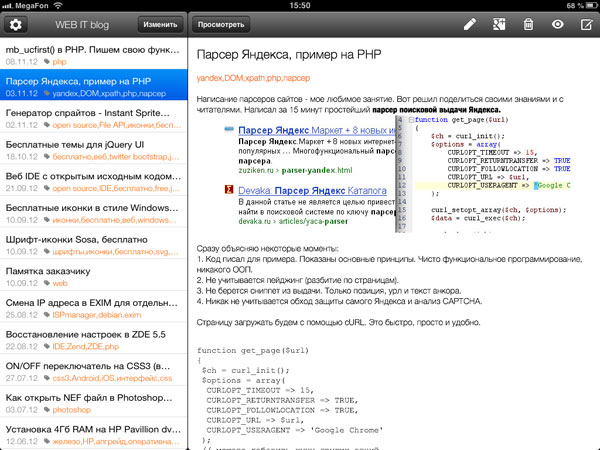Open post Восстановление настроек в ZDE 5.5
The width and height of the screenshot is (600, 450).
point(94,338)
